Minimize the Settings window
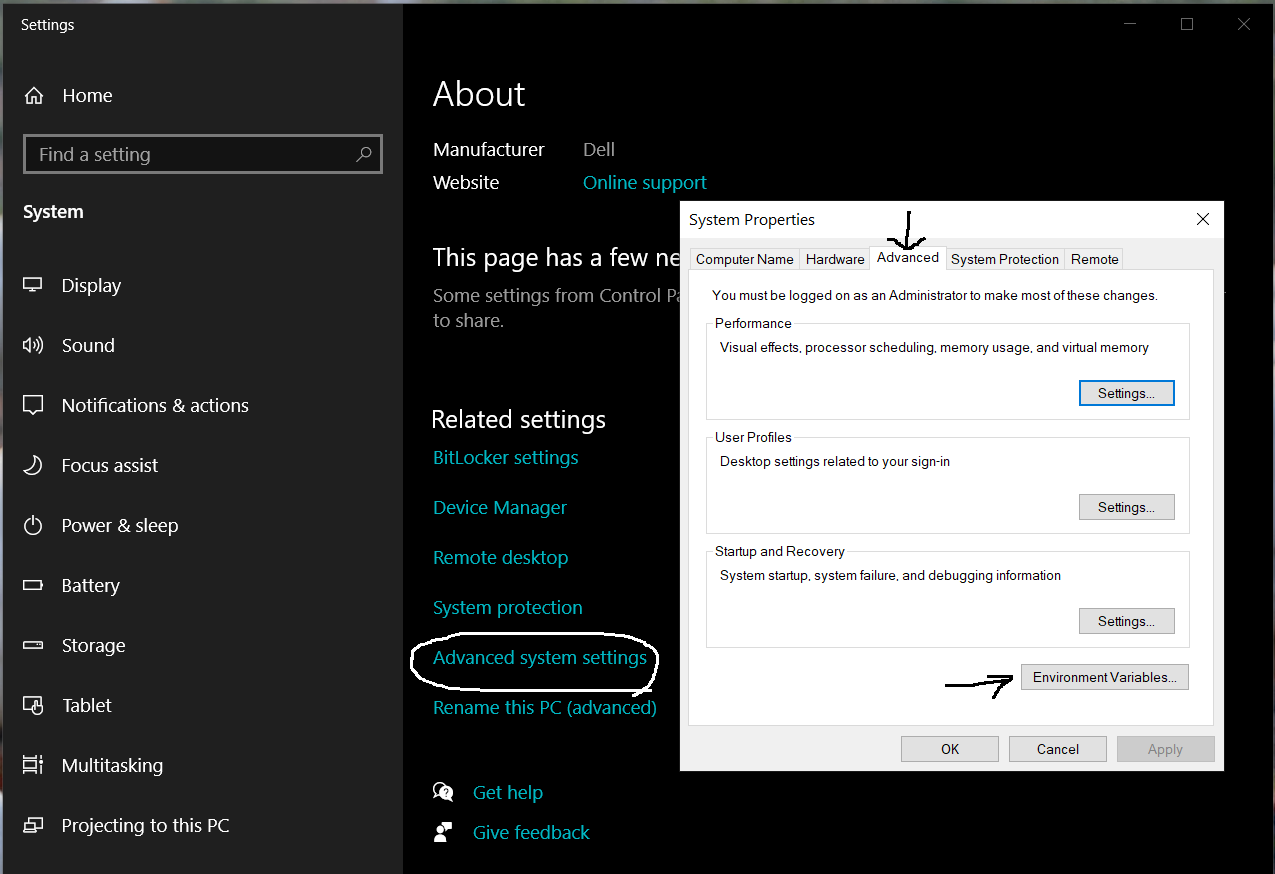 coord(1130,24)
